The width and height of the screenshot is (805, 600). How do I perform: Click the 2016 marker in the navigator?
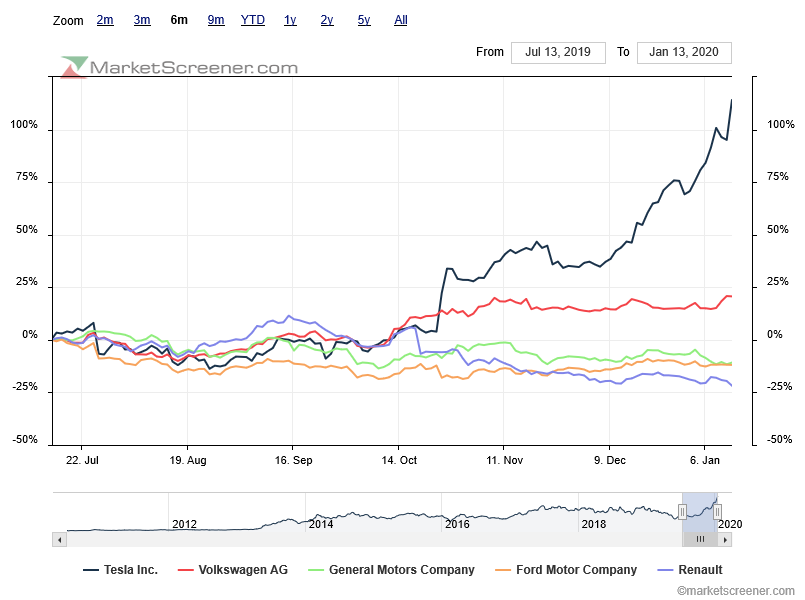tap(457, 524)
